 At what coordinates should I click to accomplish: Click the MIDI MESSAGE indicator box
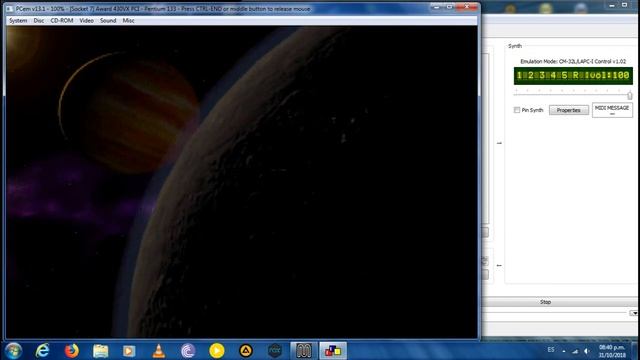[x=612, y=110]
